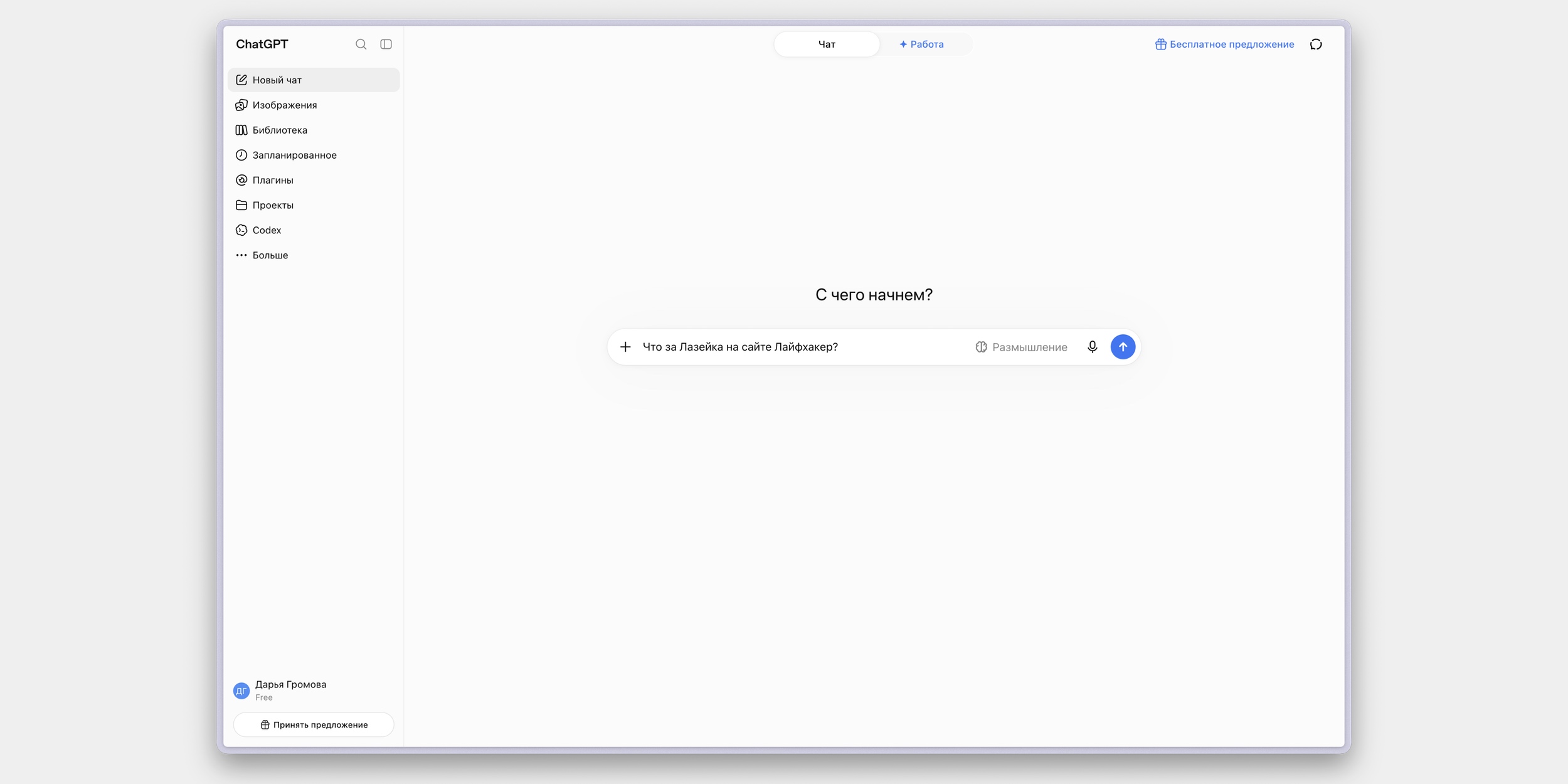Viewport: 1568px width, 784px height.
Task: Switch to the Чат tab
Action: [827, 44]
